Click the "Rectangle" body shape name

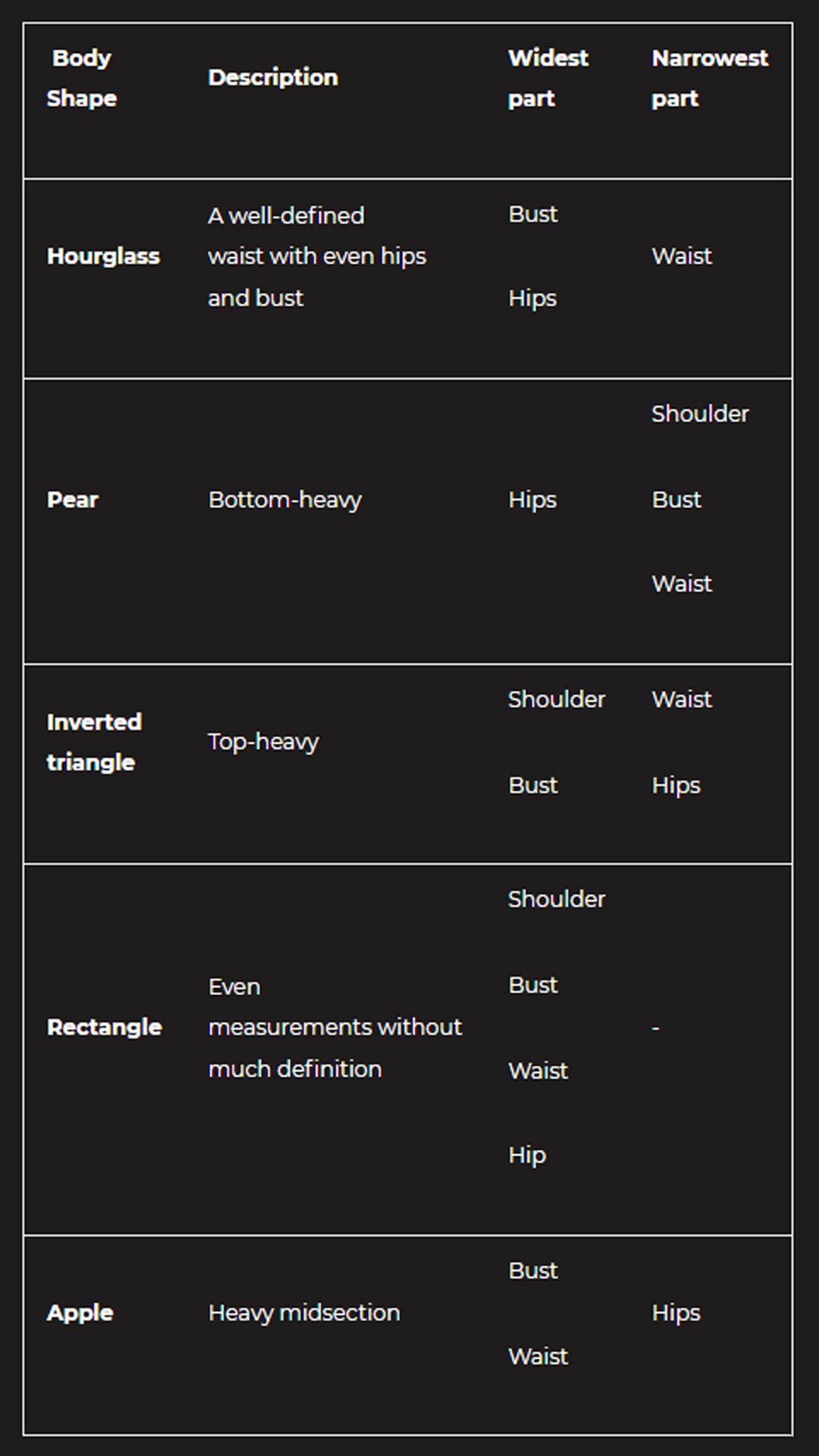(x=105, y=1028)
